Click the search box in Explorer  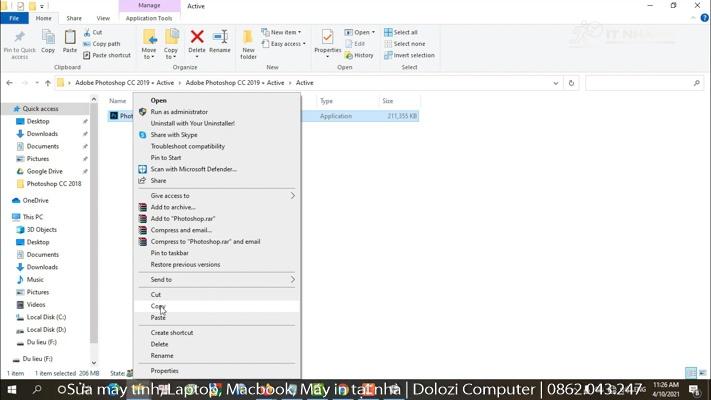click(640, 83)
